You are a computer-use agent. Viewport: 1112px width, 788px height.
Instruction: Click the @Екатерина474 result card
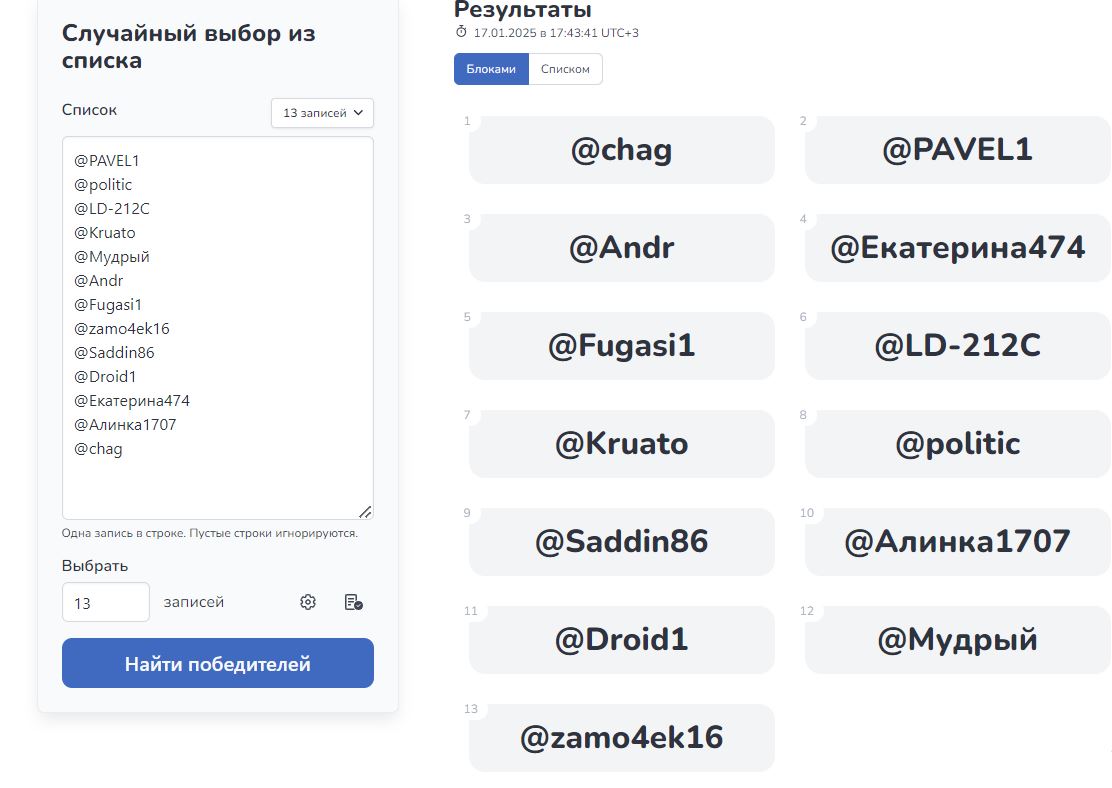coord(957,248)
